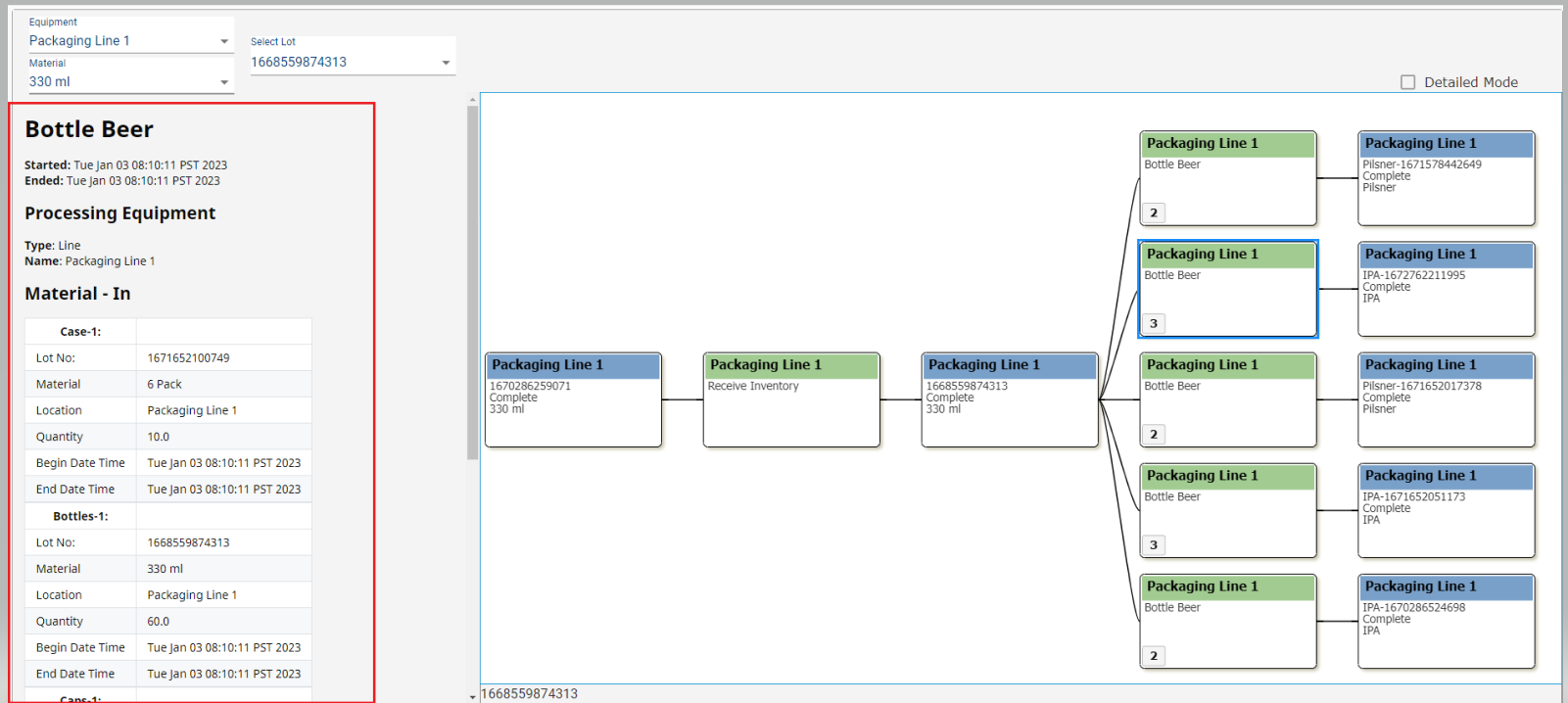
Task: Select the IPA-1671652051173 lot node
Action: (1446, 510)
